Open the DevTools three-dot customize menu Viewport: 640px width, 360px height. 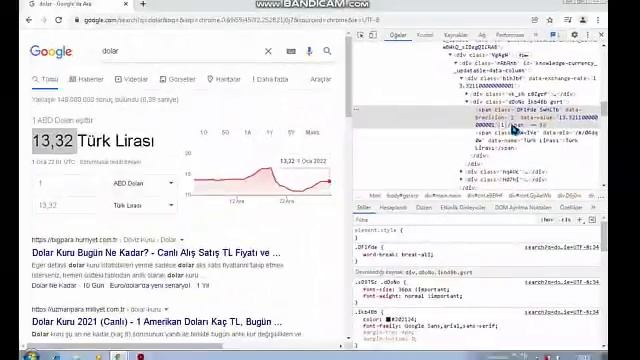pos(588,35)
